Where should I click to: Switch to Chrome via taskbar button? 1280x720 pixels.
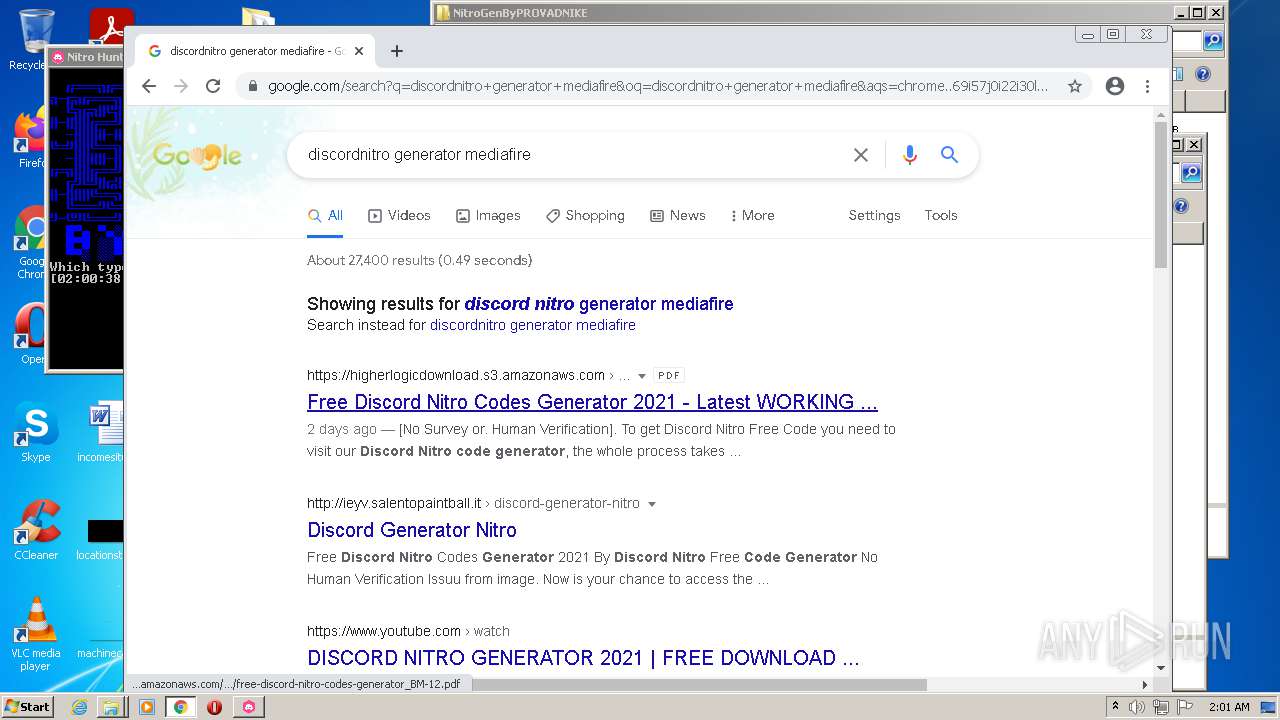coord(180,707)
